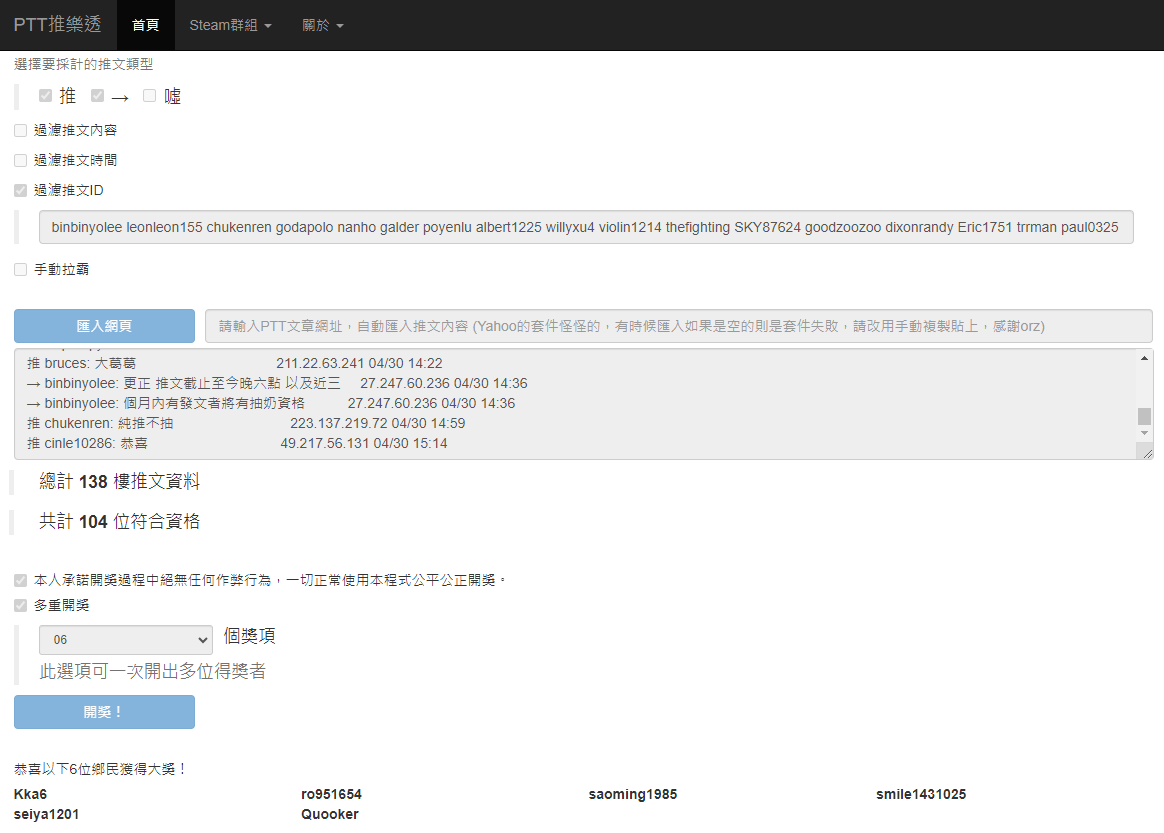Viewport: 1164px width, 833px height.
Task: Toggle 多重開獎 checkbox
Action: coord(21,606)
